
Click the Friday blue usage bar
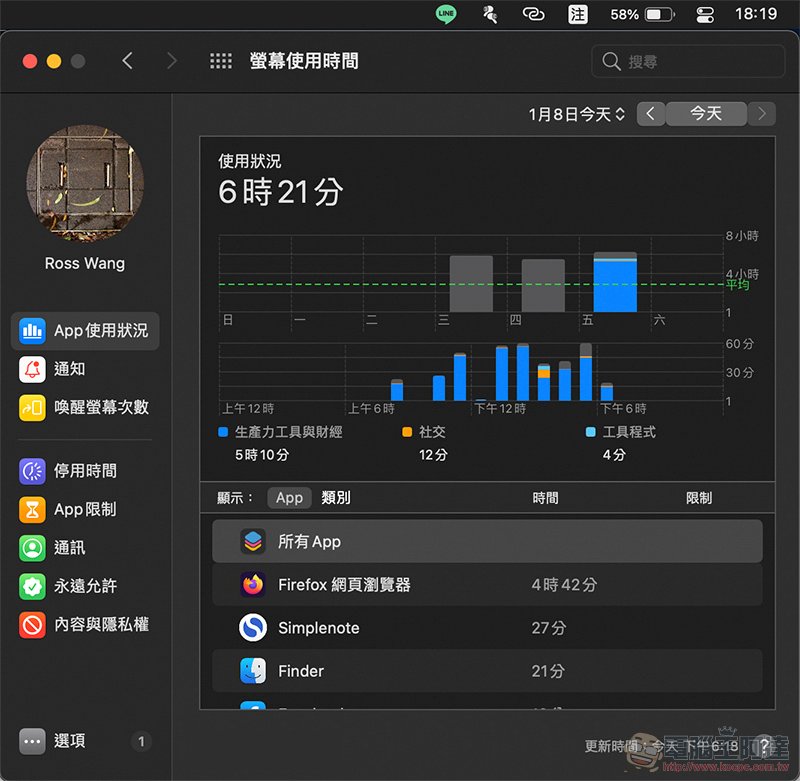pyautogui.click(x=615, y=286)
